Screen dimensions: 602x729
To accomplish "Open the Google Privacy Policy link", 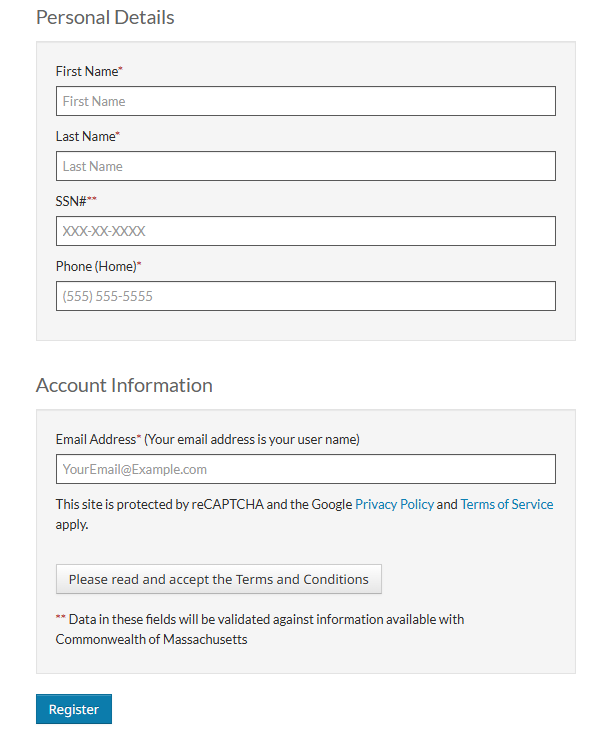I will pos(394,504).
